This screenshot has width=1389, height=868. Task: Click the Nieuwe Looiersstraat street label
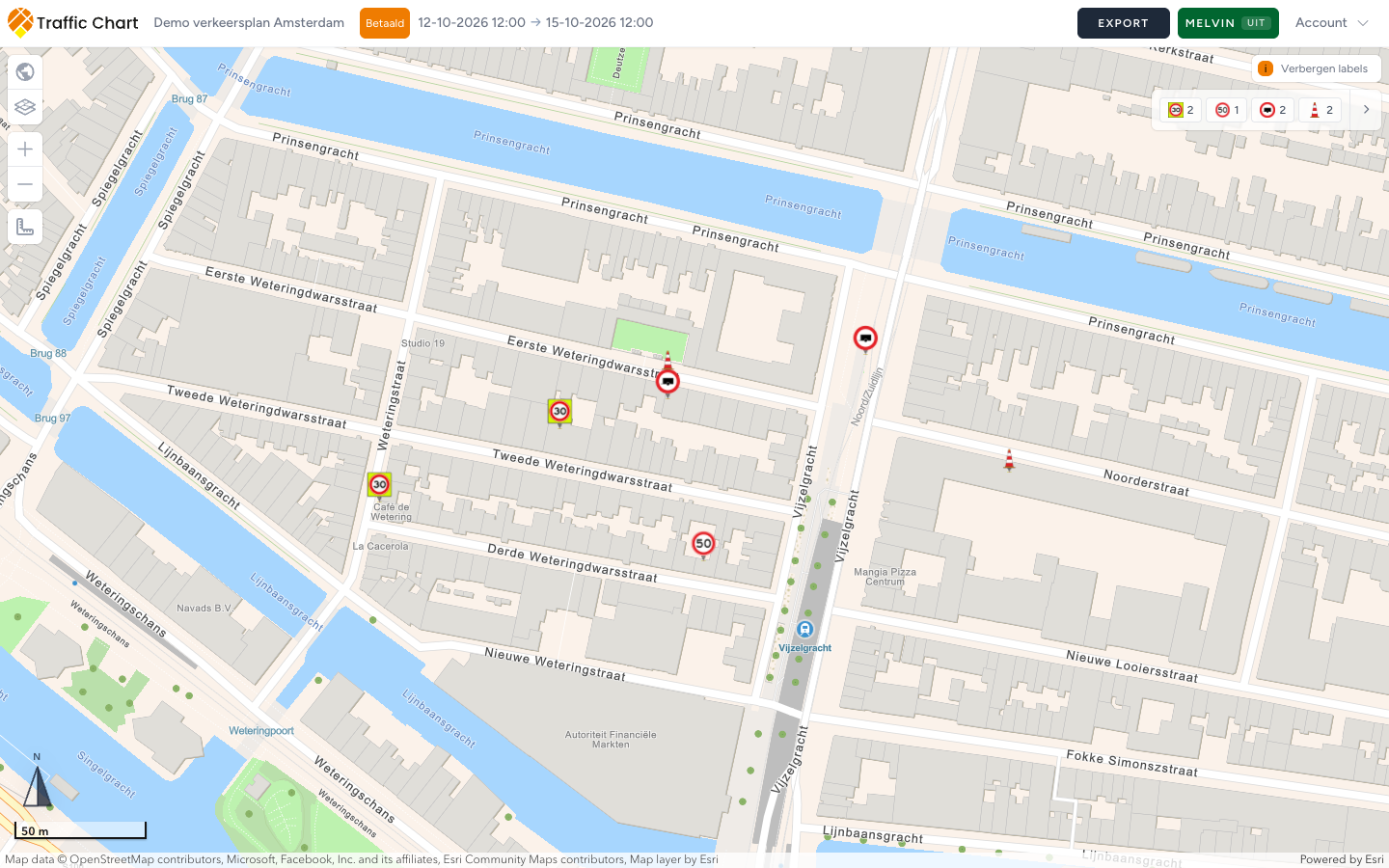tap(1131, 666)
